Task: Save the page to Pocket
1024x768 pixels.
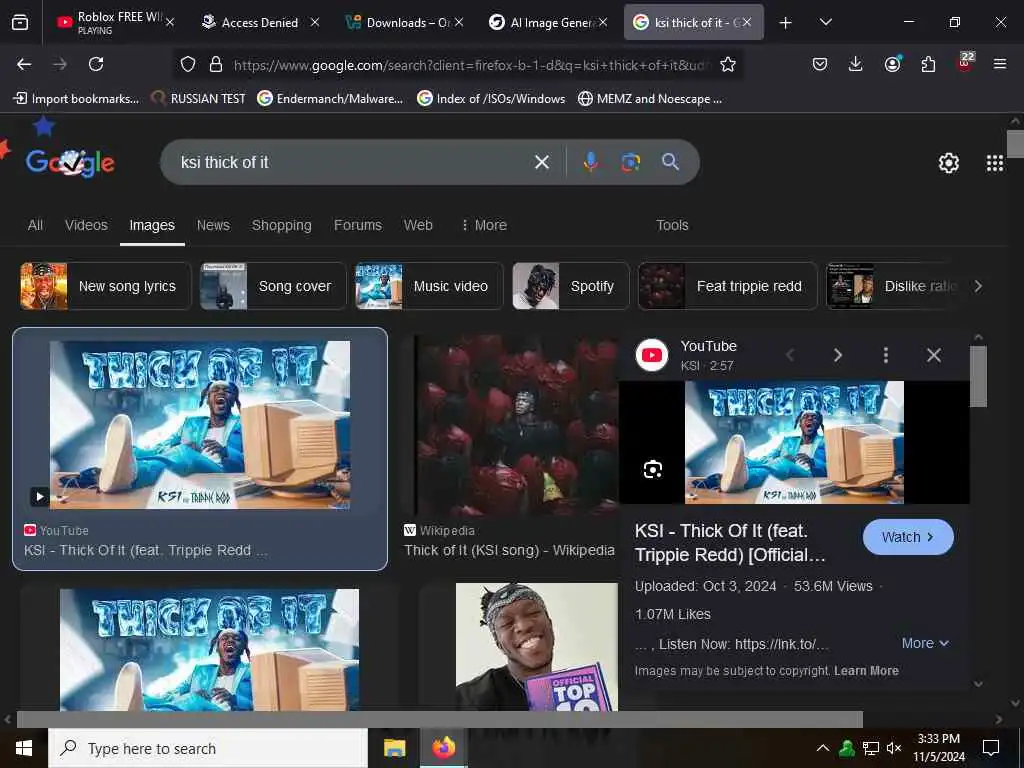Action: [x=820, y=64]
